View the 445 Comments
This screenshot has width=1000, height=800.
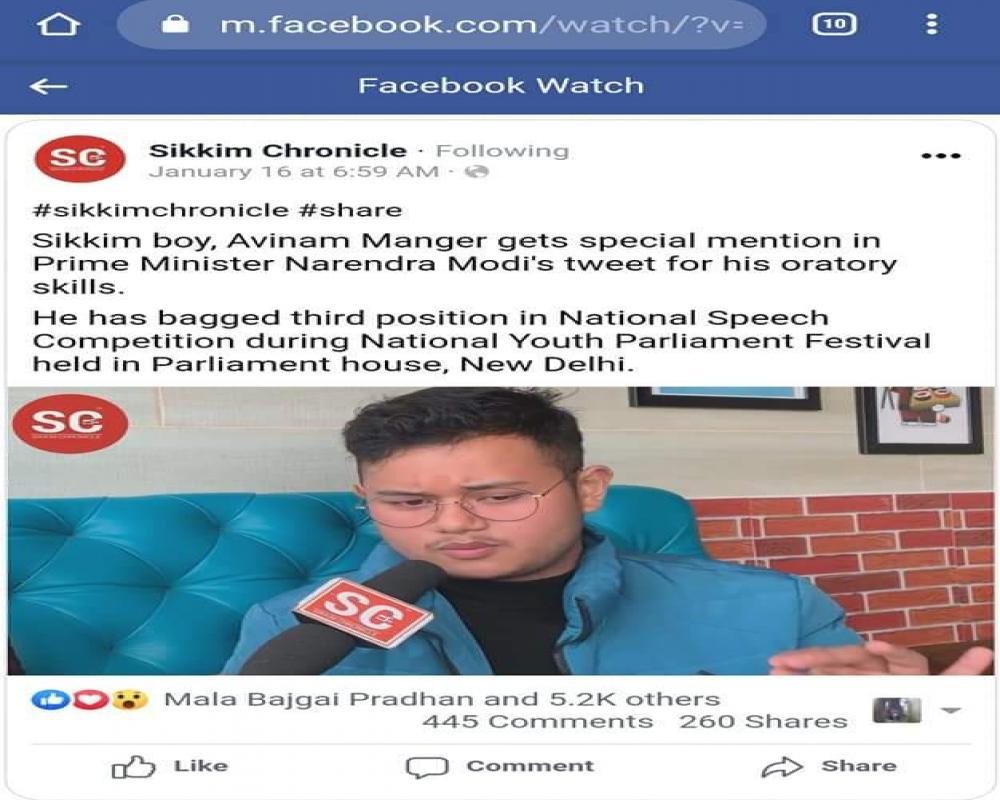point(538,722)
